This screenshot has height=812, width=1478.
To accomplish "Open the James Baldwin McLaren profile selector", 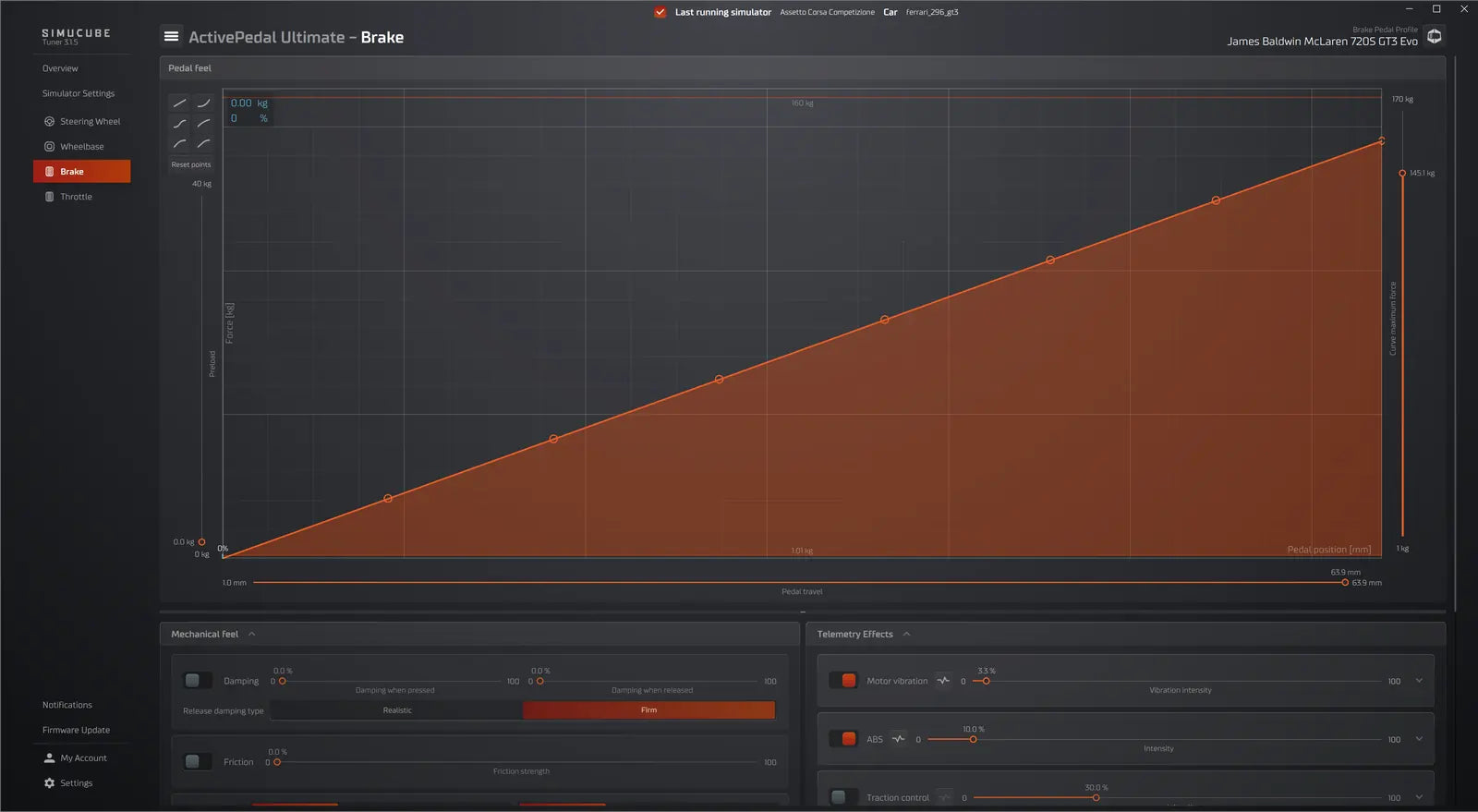I will [x=1322, y=42].
